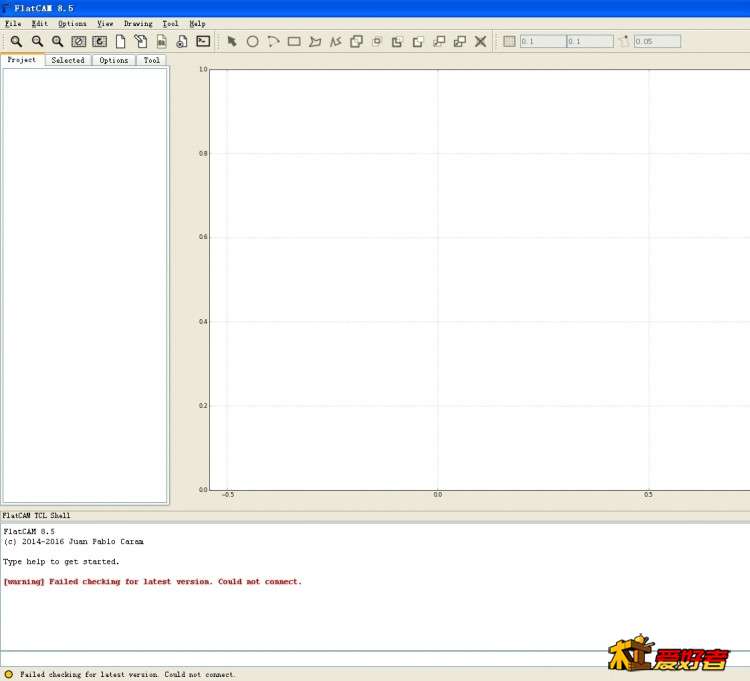Click the Clear Plot toolbar icon
This screenshot has height=681, width=750.
tap(78, 42)
